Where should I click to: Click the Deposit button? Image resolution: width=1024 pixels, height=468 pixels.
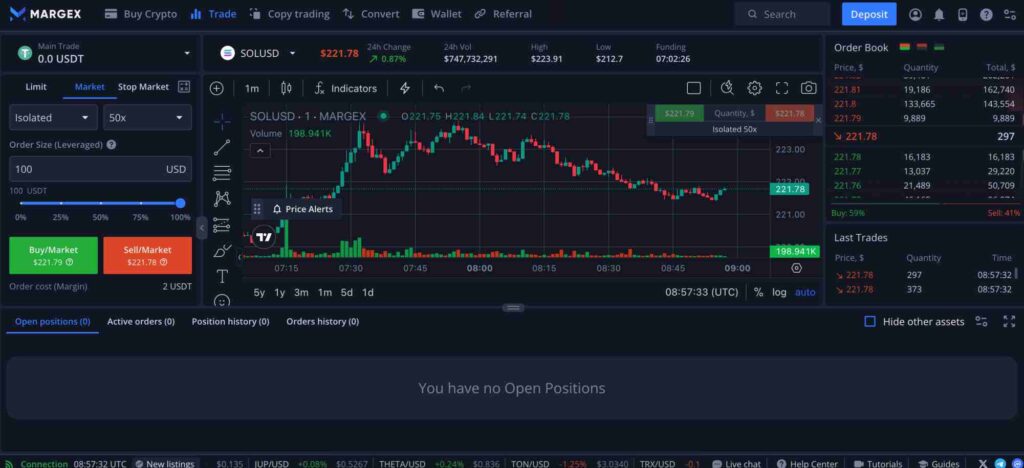pyautogui.click(x=869, y=14)
